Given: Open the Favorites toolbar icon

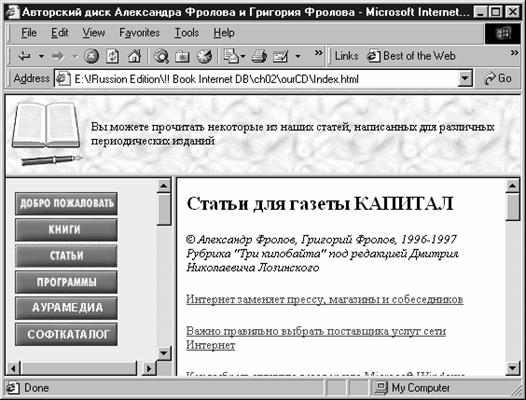Looking at the screenshot, I should tap(182, 56).
